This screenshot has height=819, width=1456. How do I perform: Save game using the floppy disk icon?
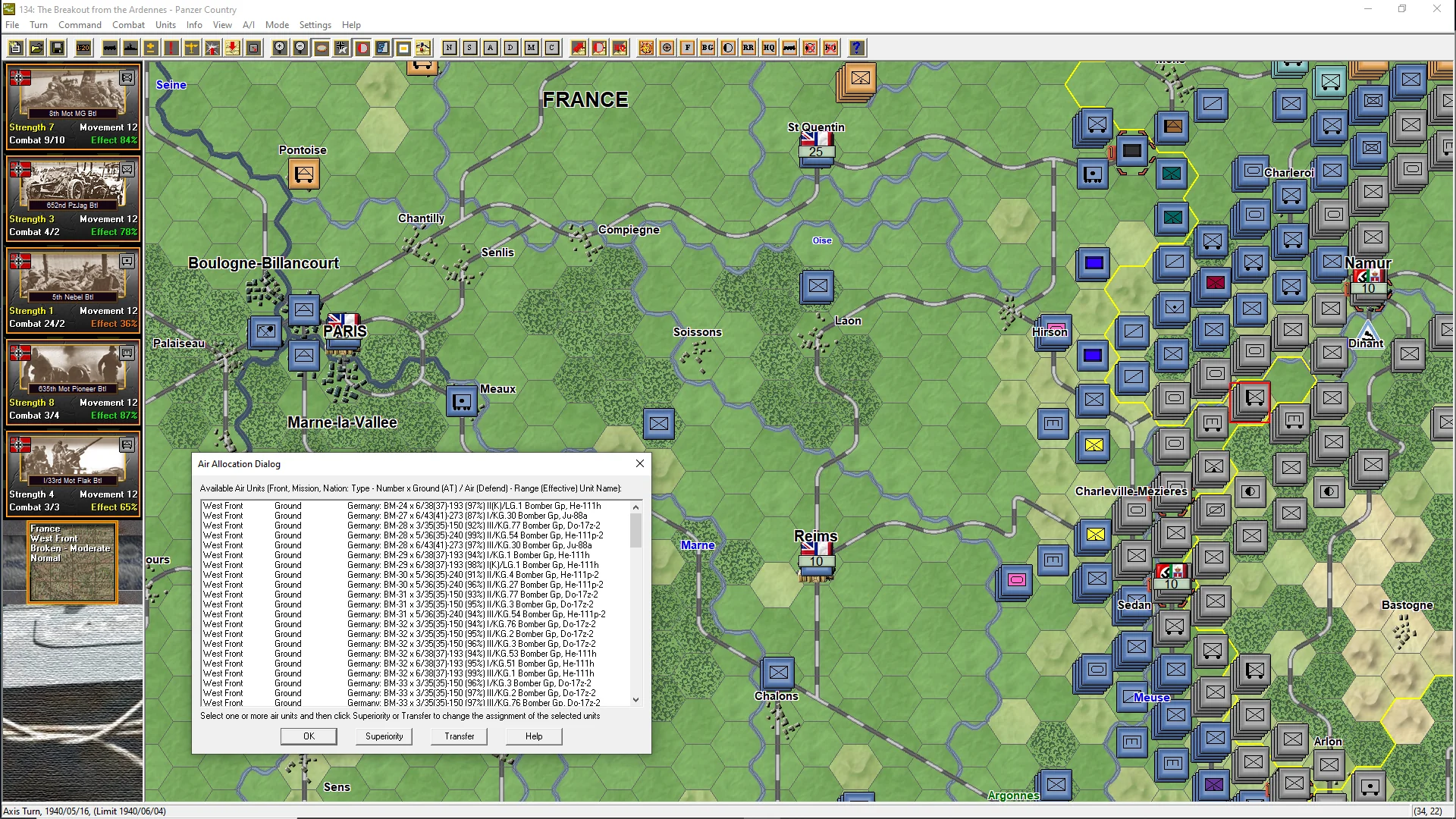click(57, 48)
